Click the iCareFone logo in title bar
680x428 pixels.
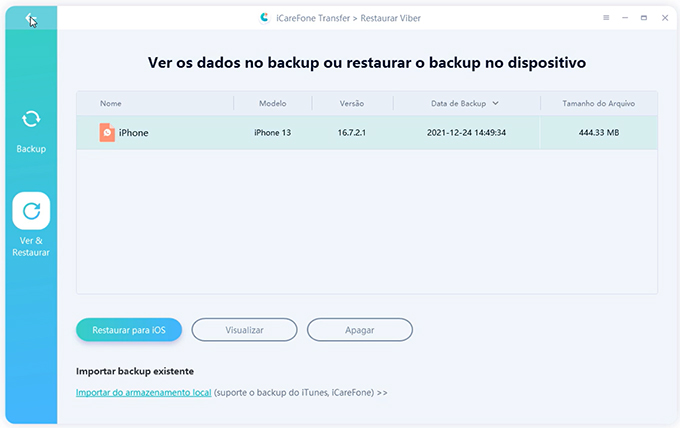(x=264, y=18)
